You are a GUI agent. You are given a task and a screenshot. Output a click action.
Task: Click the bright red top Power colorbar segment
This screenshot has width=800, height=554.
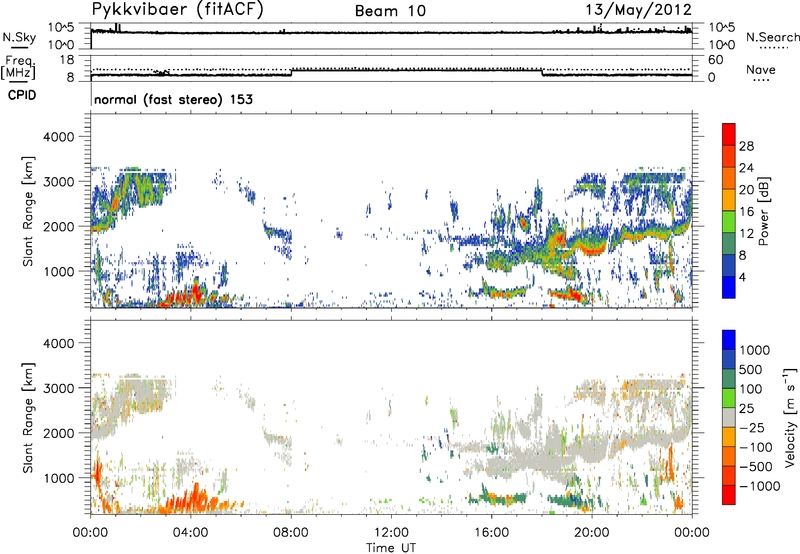tap(729, 135)
